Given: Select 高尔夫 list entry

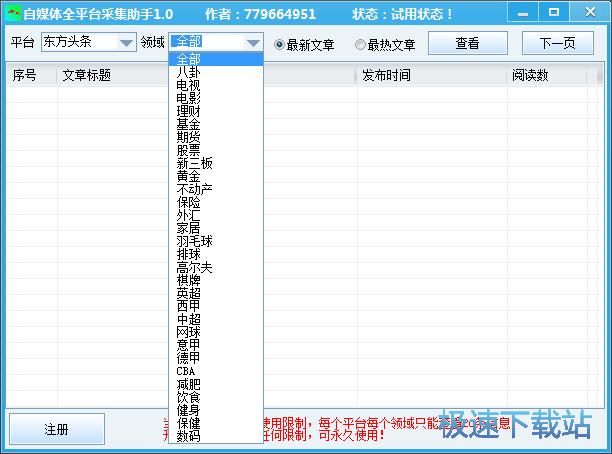Looking at the screenshot, I should tap(216, 267).
